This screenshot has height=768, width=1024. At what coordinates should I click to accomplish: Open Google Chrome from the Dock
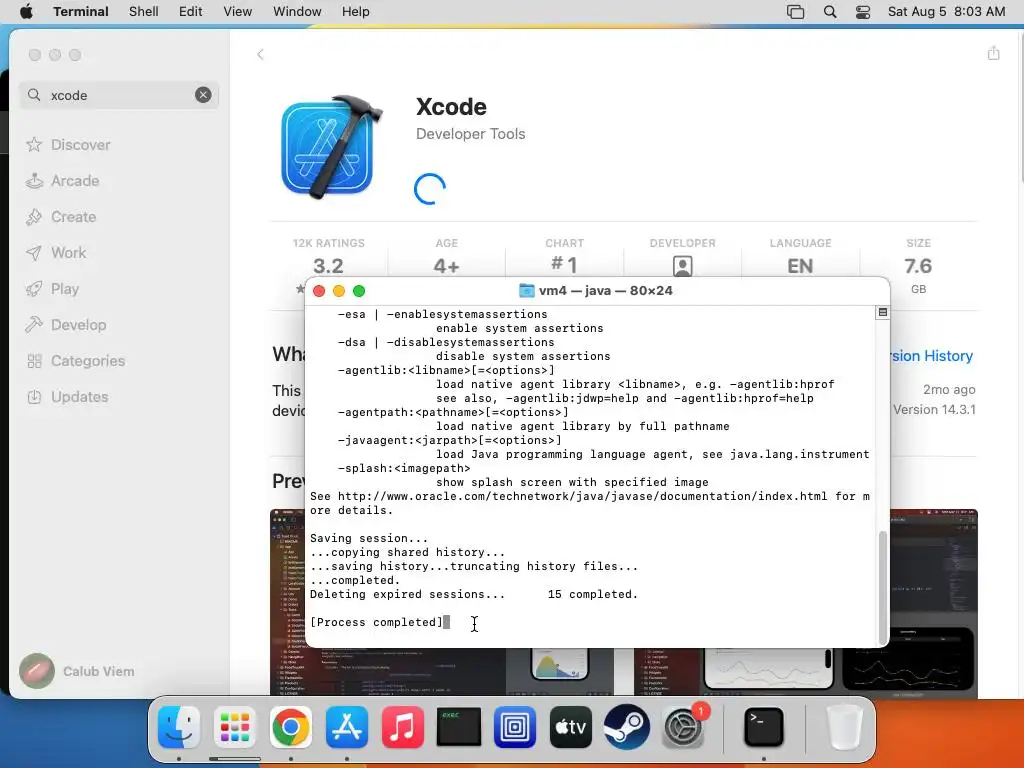click(x=291, y=727)
